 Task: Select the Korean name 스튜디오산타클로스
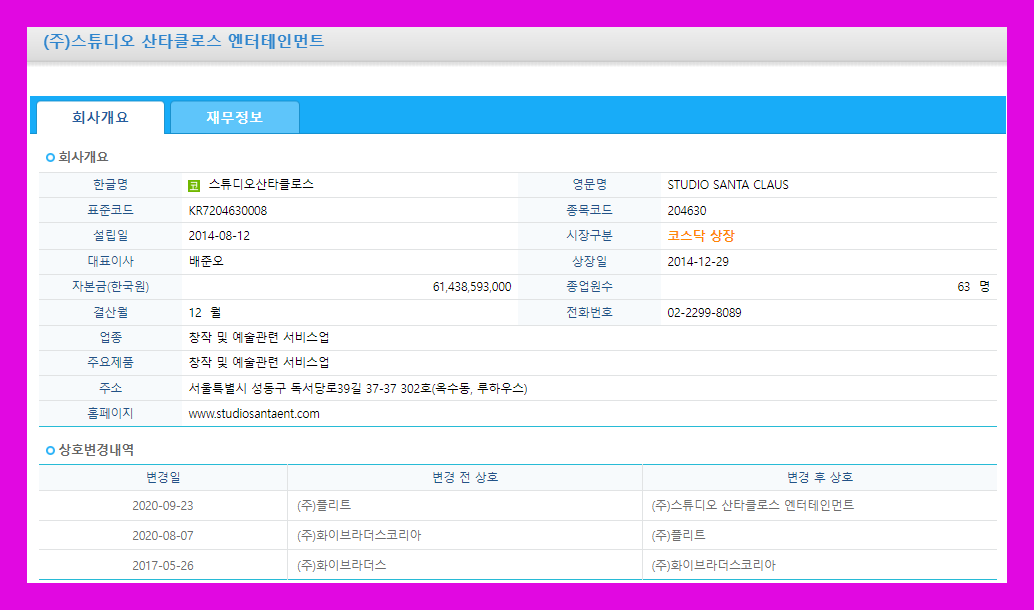coord(261,185)
